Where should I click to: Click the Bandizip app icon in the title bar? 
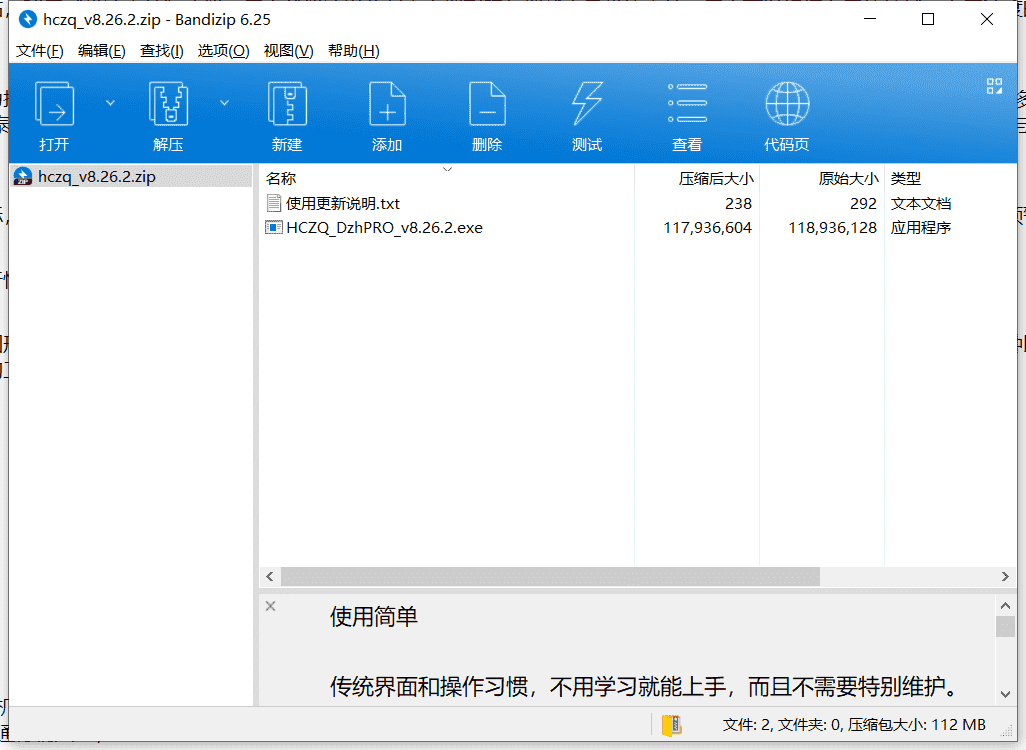(27, 19)
